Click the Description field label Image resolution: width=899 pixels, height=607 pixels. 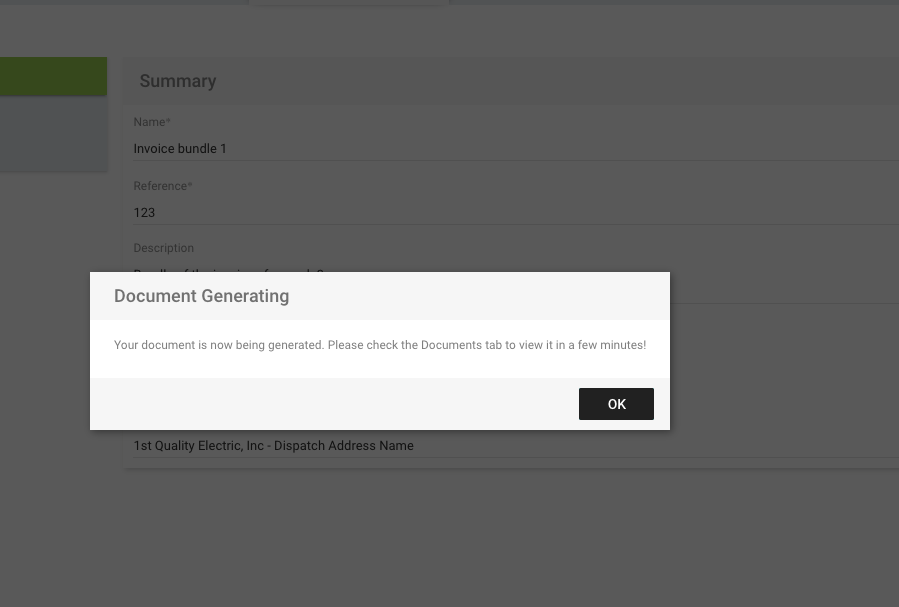pyautogui.click(x=163, y=248)
